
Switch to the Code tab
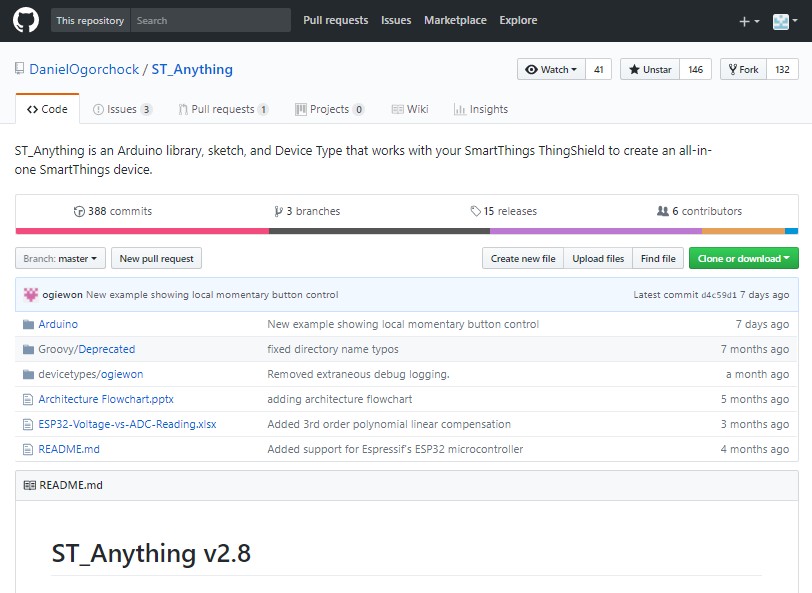click(x=47, y=109)
